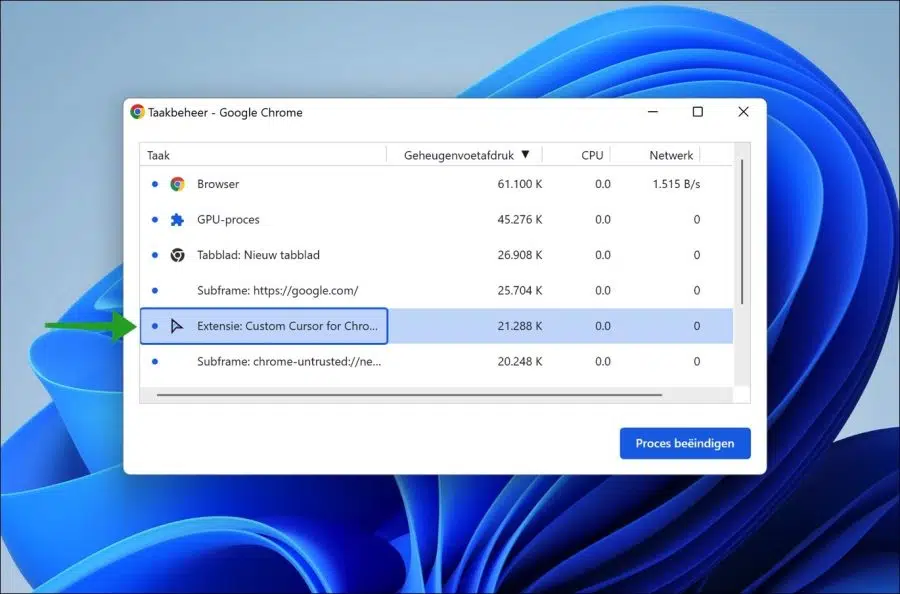Select the GPU-proces task row
This screenshot has width=900, height=594.
pyautogui.click(x=436, y=220)
